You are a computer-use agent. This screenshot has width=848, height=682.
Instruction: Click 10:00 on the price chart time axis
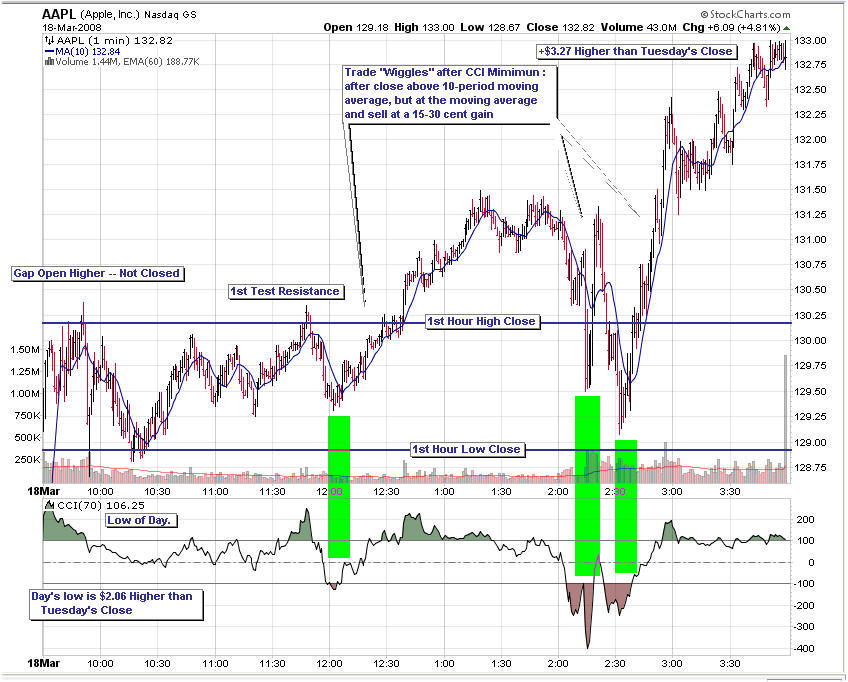(x=101, y=492)
